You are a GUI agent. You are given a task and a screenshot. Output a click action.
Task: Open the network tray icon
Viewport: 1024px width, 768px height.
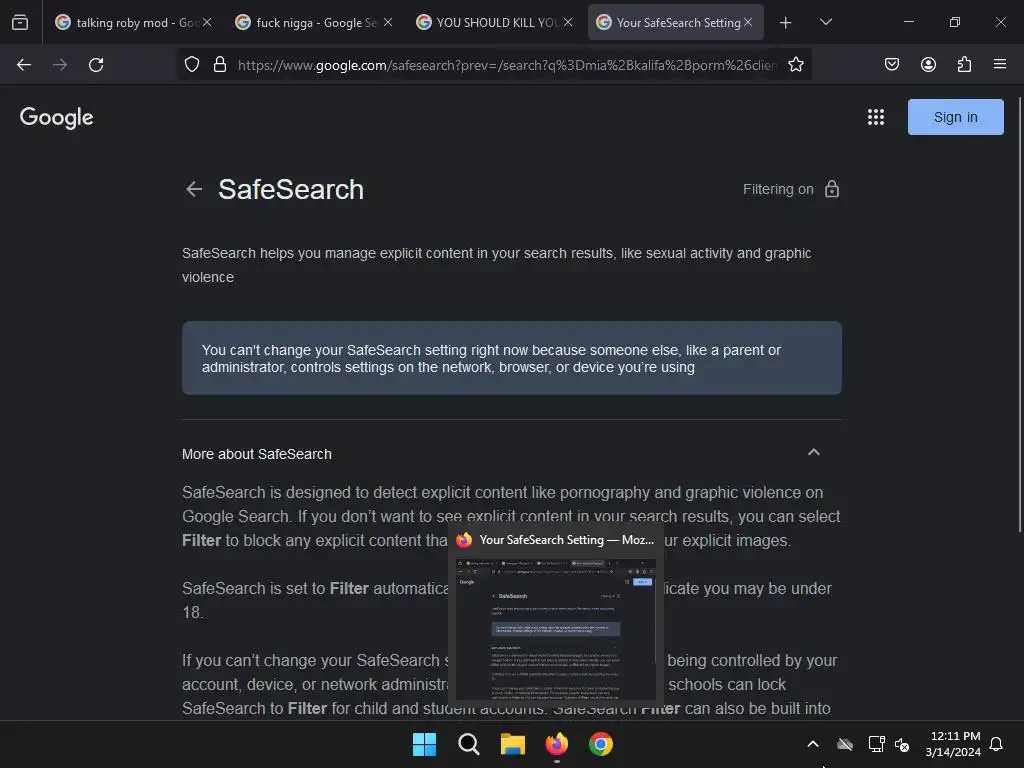pyautogui.click(x=876, y=744)
